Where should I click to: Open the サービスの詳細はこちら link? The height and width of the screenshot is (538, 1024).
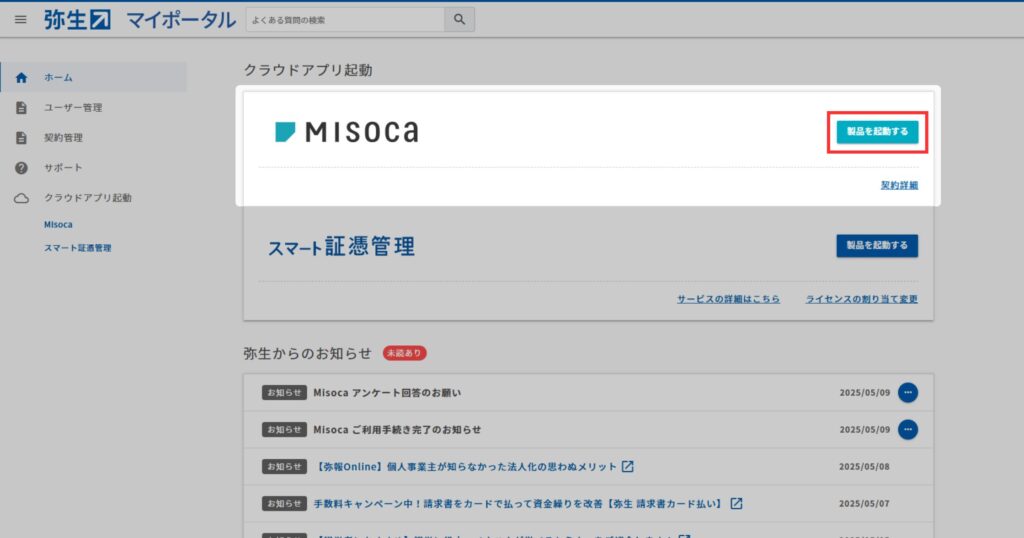pos(728,299)
